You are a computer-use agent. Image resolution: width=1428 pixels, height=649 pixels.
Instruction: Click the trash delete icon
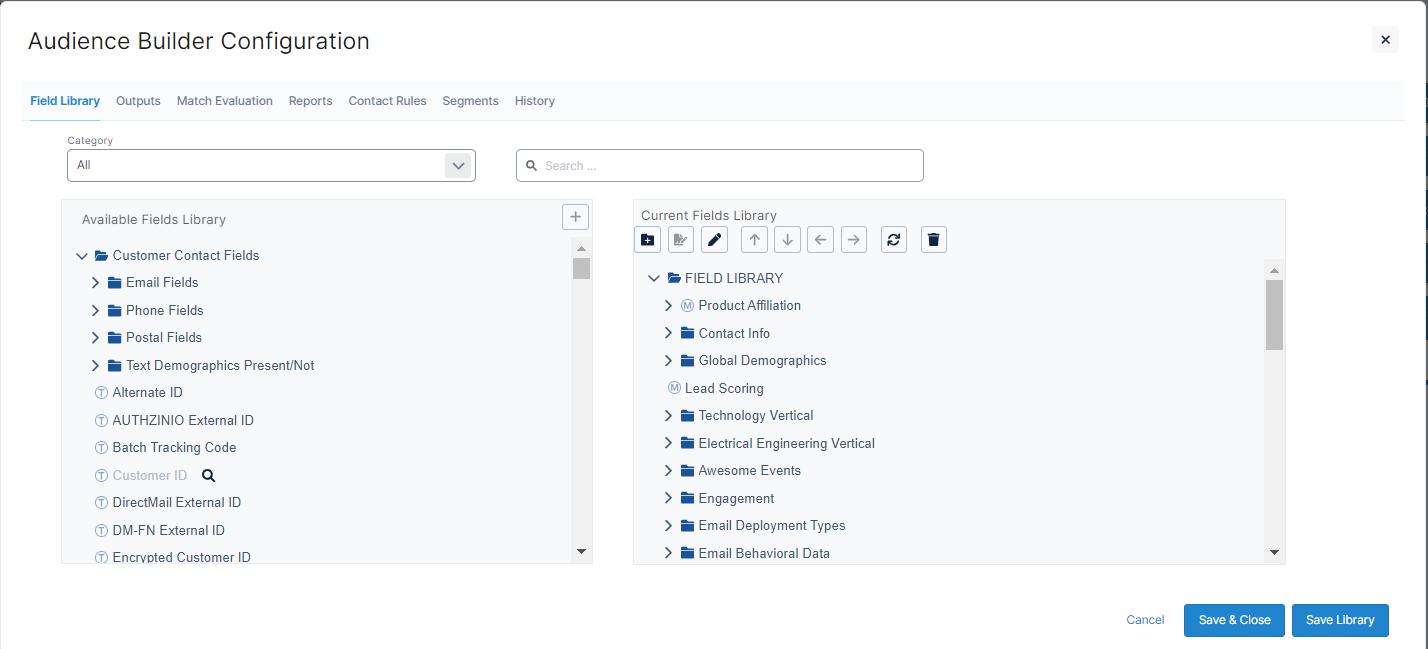(x=933, y=240)
